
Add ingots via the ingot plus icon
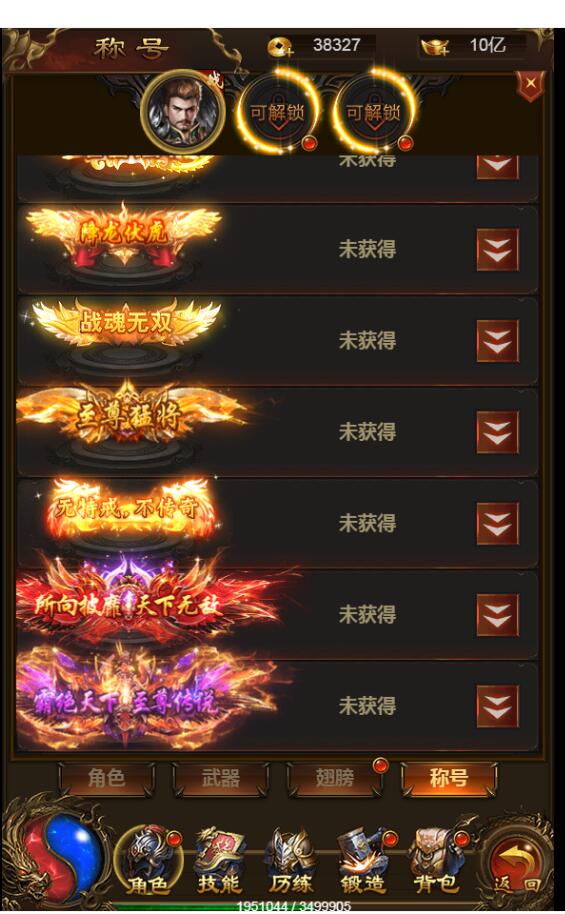tap(435, 46)
